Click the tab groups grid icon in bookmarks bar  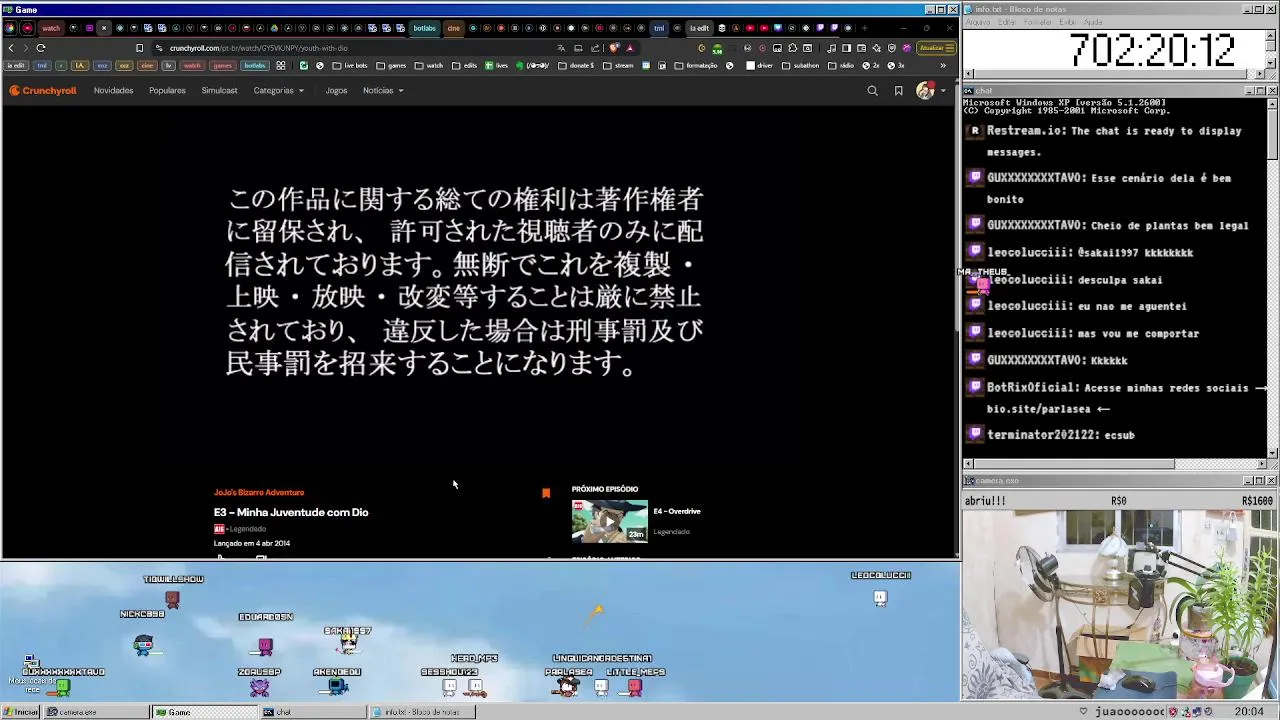281,66
